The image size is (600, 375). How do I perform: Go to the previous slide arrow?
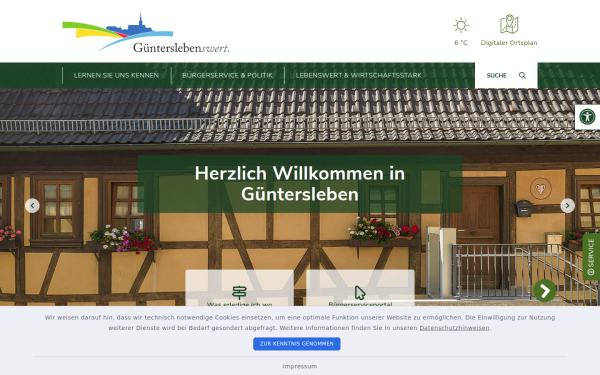[x=32, y=205]
